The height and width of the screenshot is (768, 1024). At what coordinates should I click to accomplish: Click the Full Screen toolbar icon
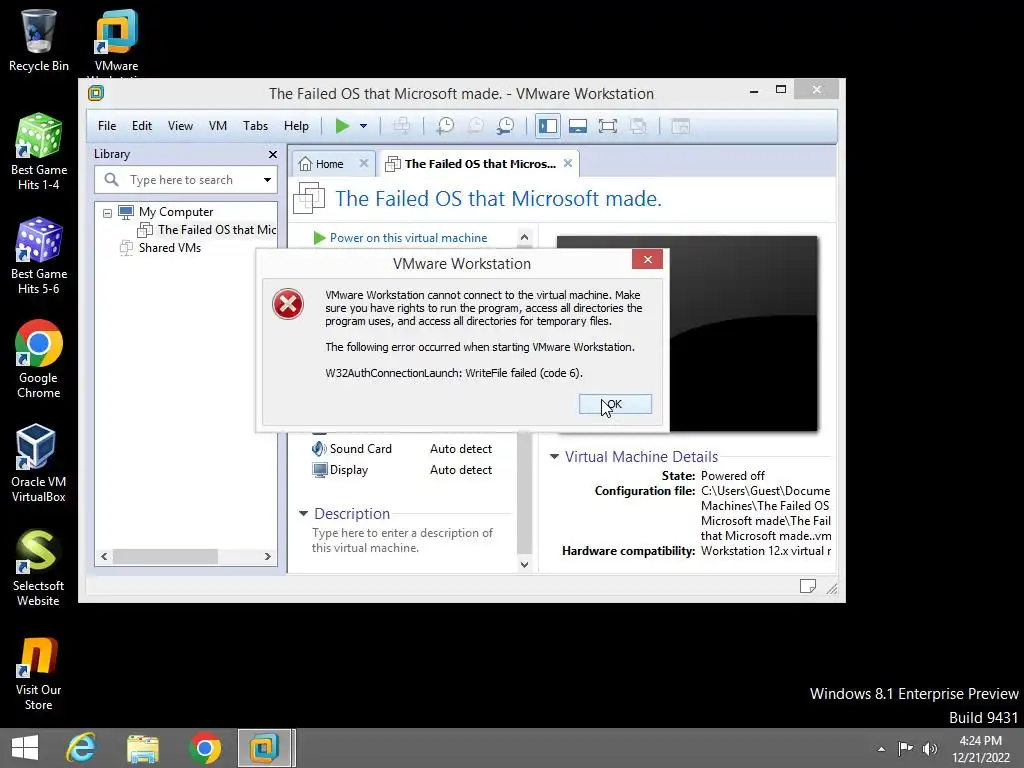608,126
